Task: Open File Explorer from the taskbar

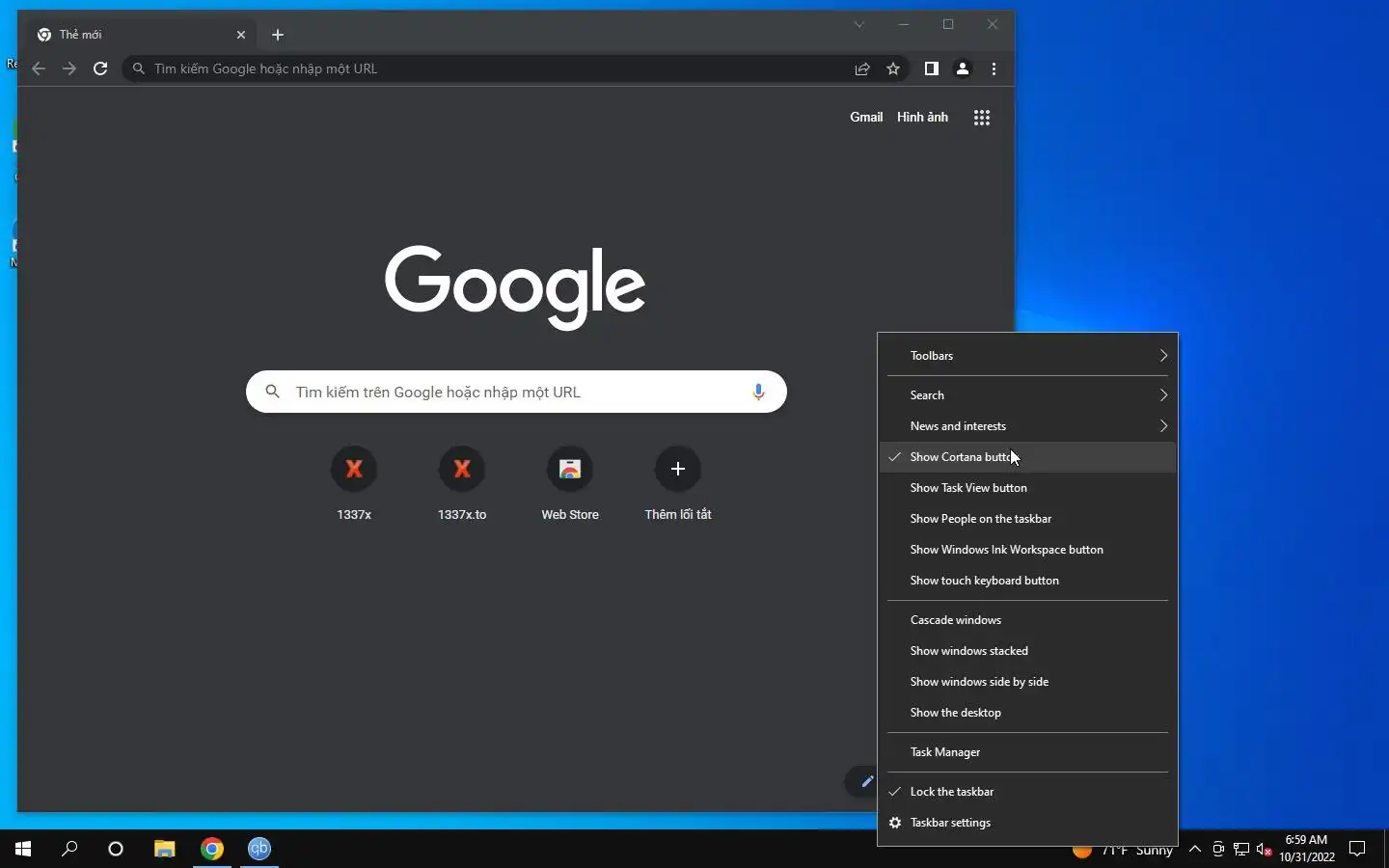Action: tap(165, 849)
